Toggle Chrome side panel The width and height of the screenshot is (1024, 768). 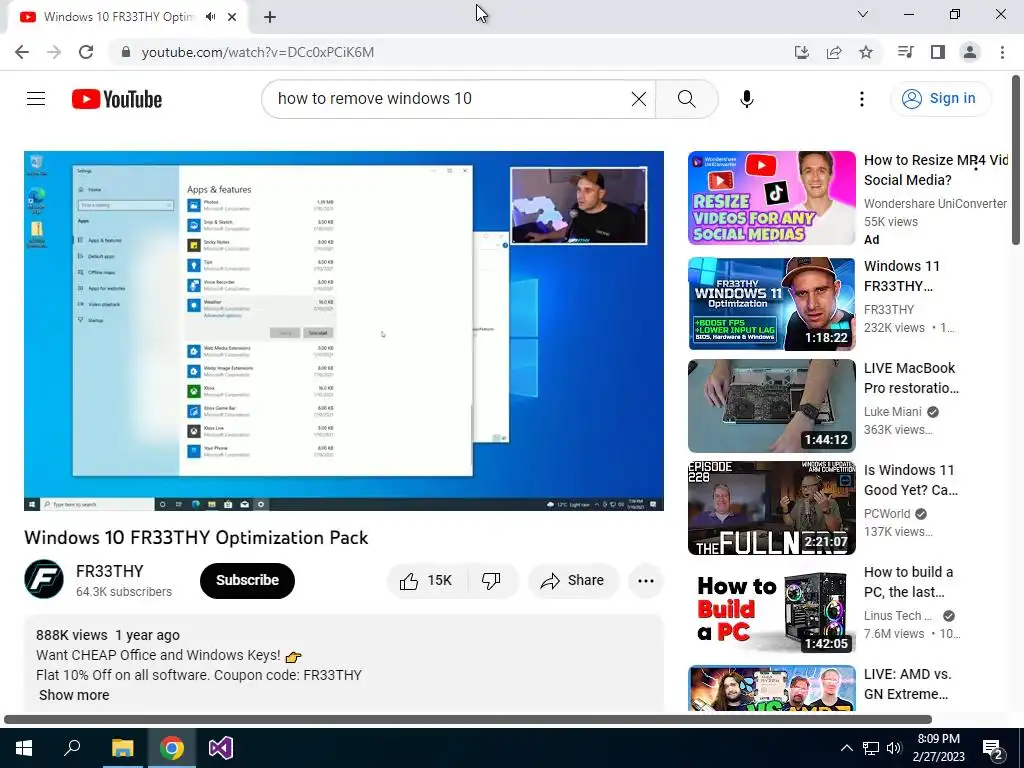pos(938,52)
